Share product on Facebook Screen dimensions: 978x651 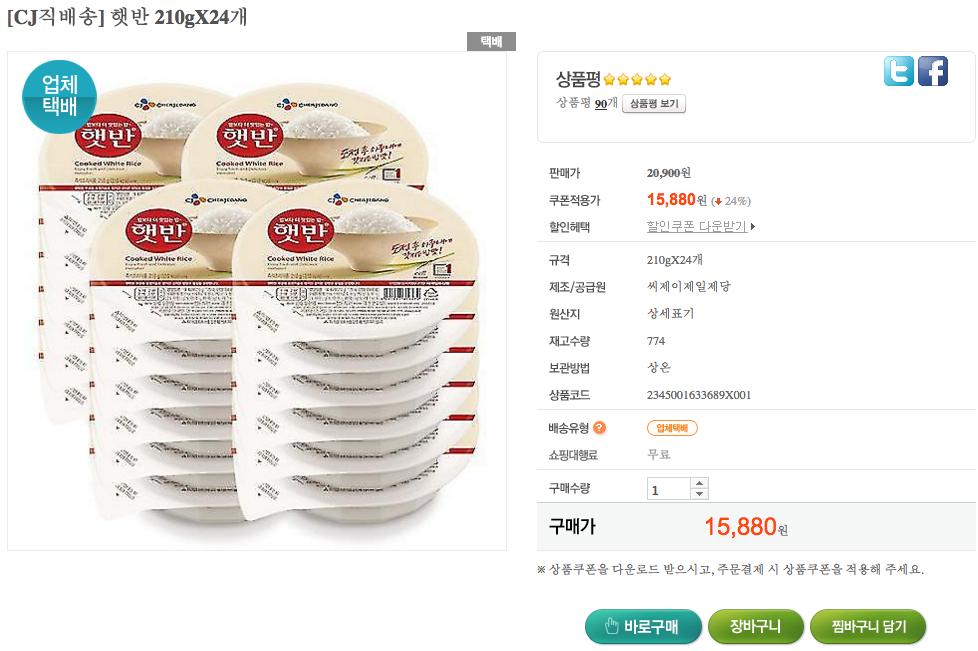(x=932, y=71)
